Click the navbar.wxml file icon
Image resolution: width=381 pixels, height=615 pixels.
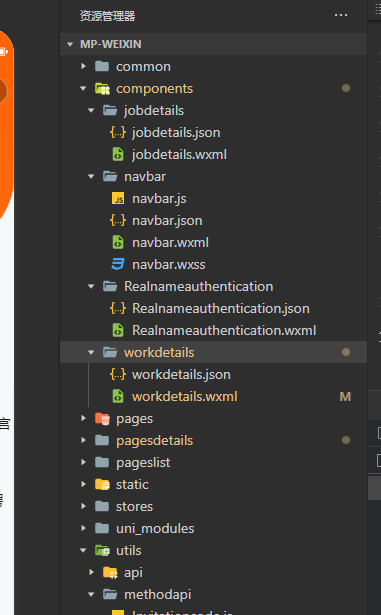click(x=118, y=242)
